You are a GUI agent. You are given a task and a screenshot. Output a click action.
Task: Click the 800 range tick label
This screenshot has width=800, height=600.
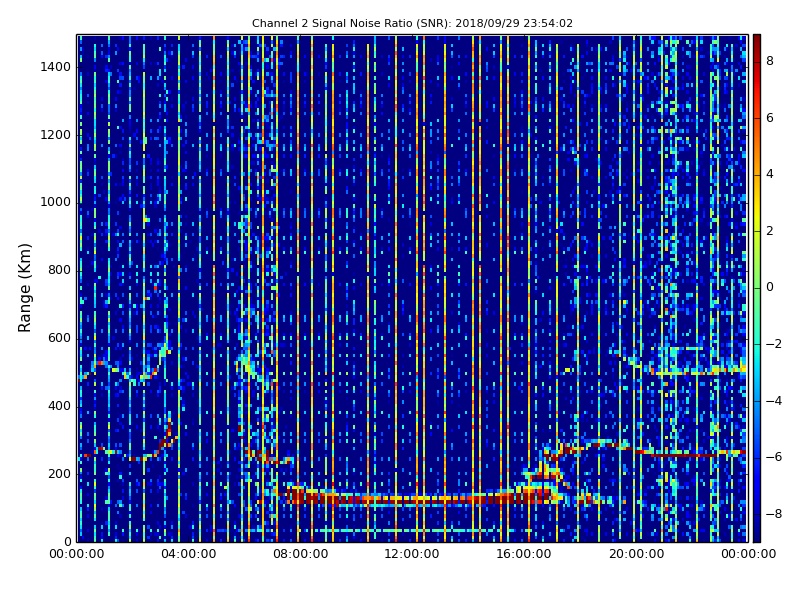[x=59, y=270]
